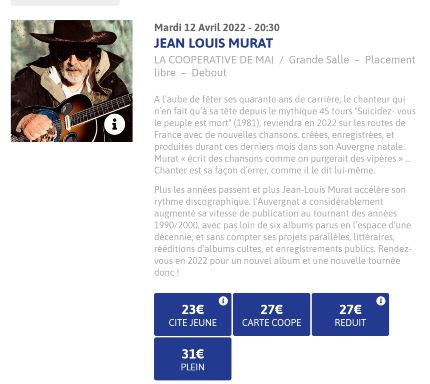Screen dimensions: 430x384
Task: Open the JEAN LOUIS MURAT event title
Action: (213, 43)
